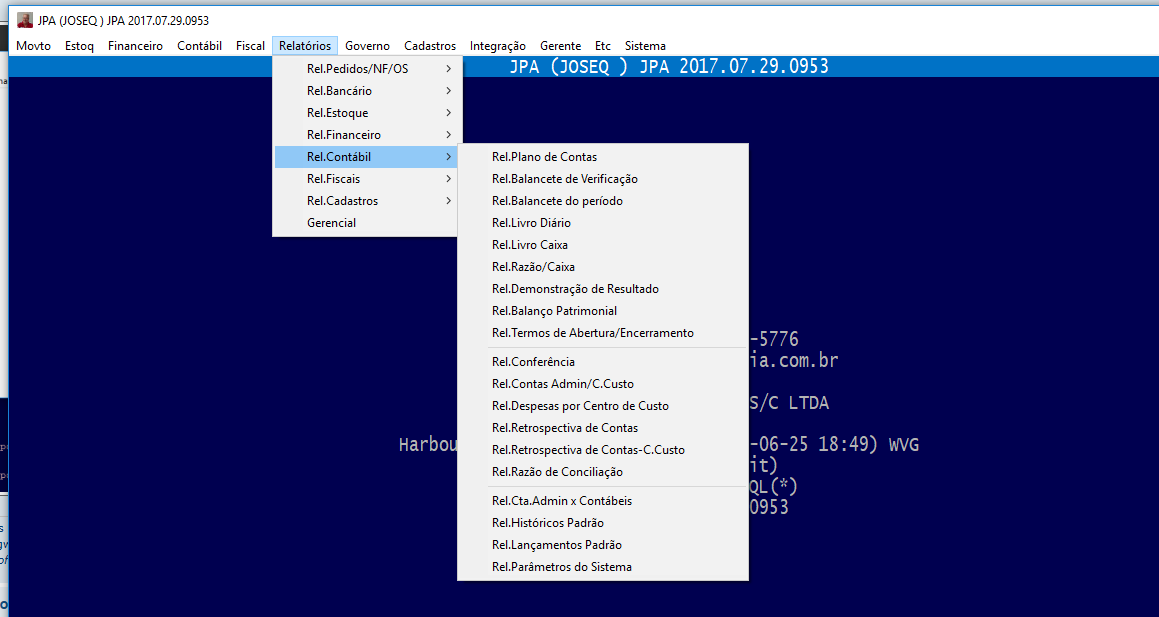
Task: Expand the Rel.Cadastros submenu
Action: 366,201
